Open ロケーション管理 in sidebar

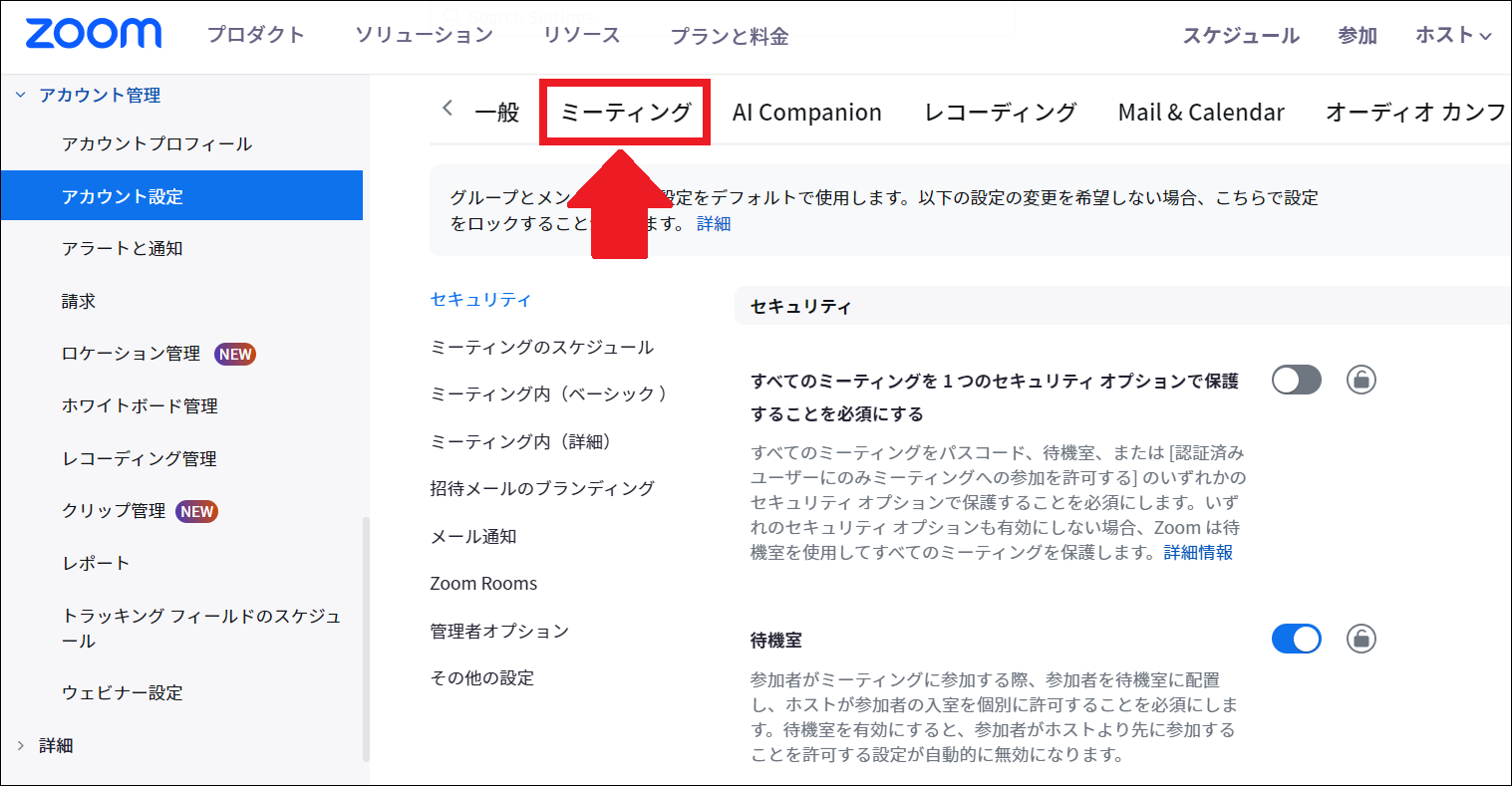[x=131, y=354]
